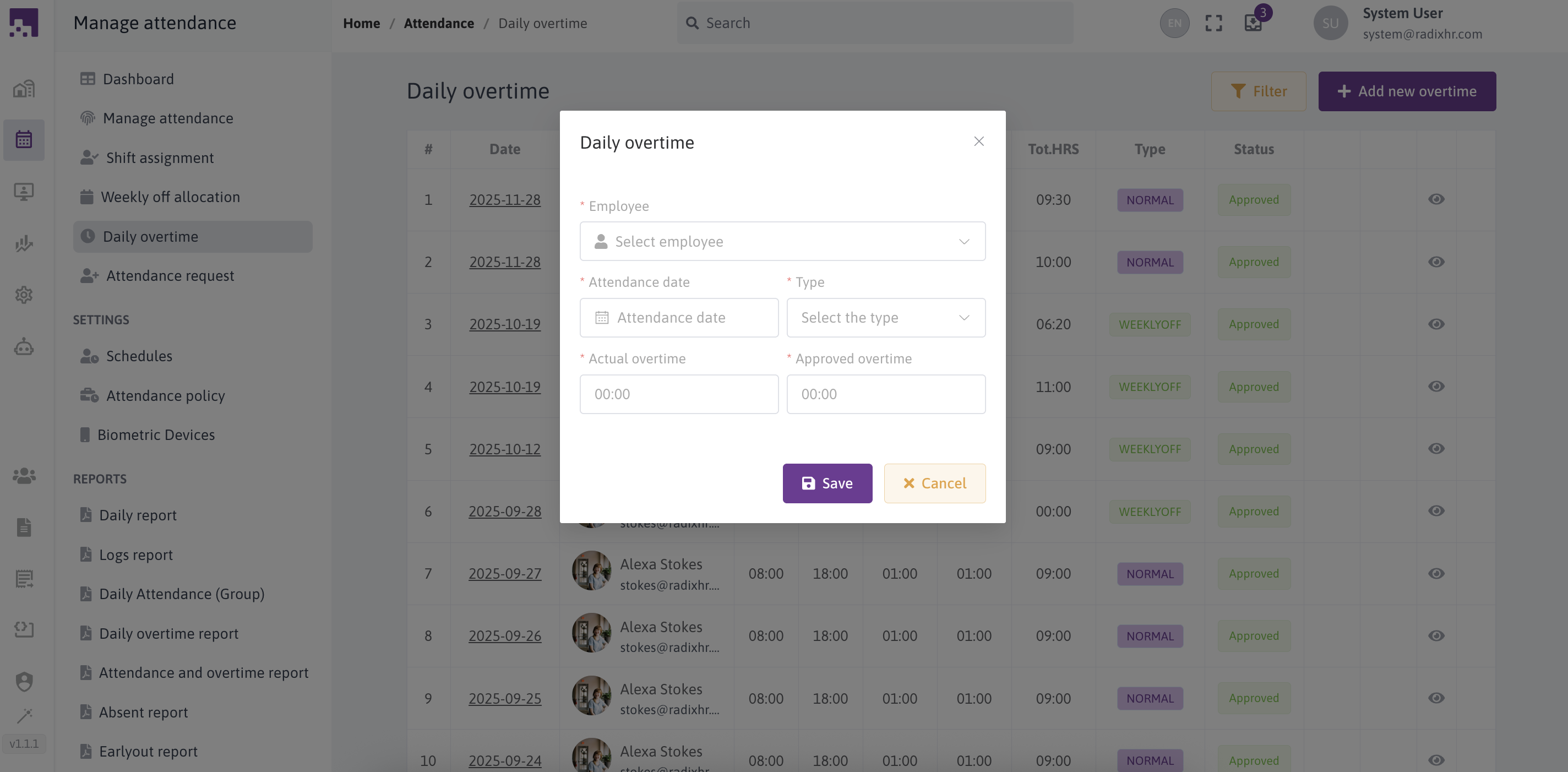Click the gear settings icon in left rail
Image resolution: width=1568 pixels, height=772 pixels.
(x=24, y=295)
